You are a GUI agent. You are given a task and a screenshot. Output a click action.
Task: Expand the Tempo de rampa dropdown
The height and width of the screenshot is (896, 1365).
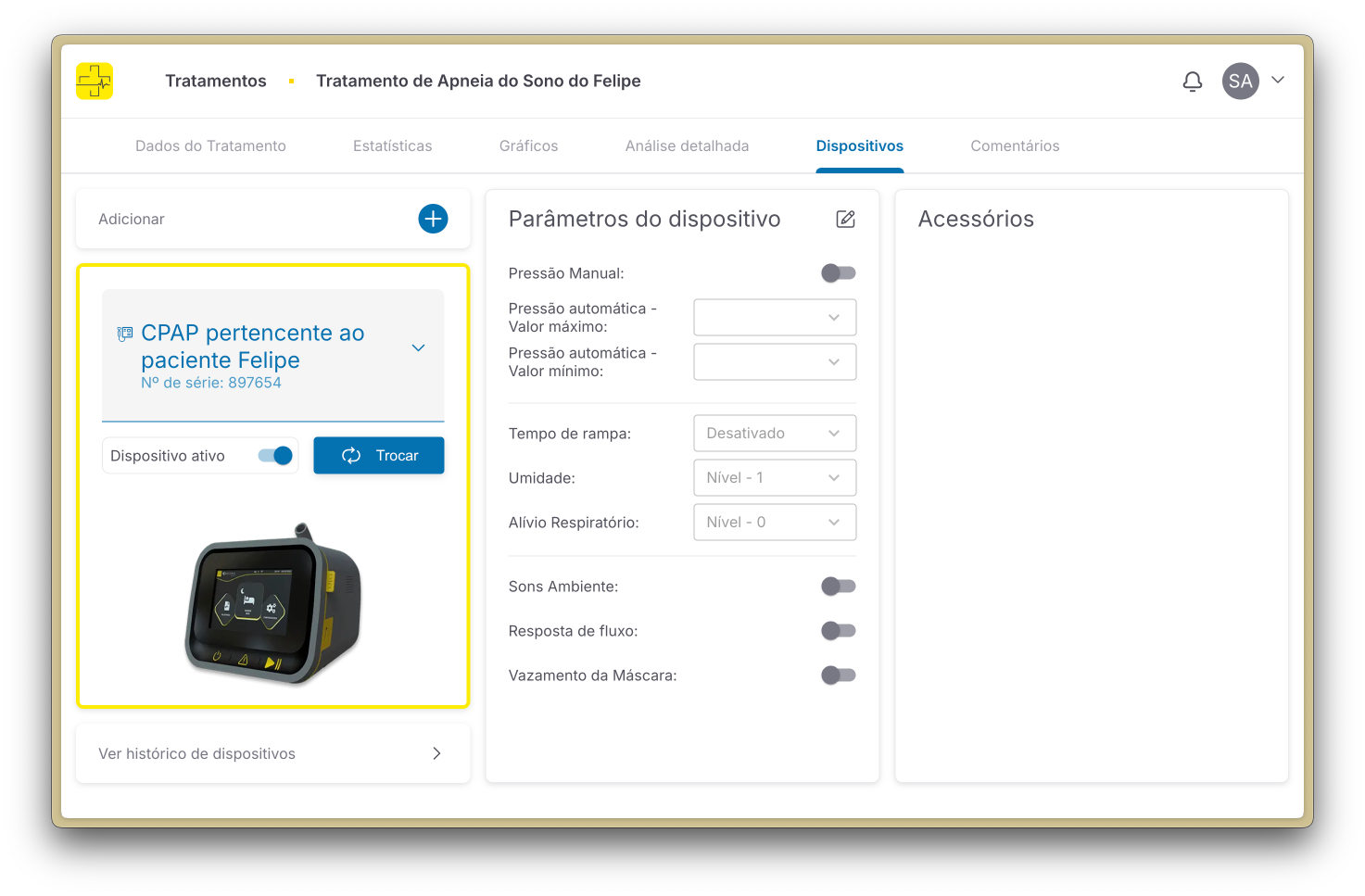[x=775, y=433]
